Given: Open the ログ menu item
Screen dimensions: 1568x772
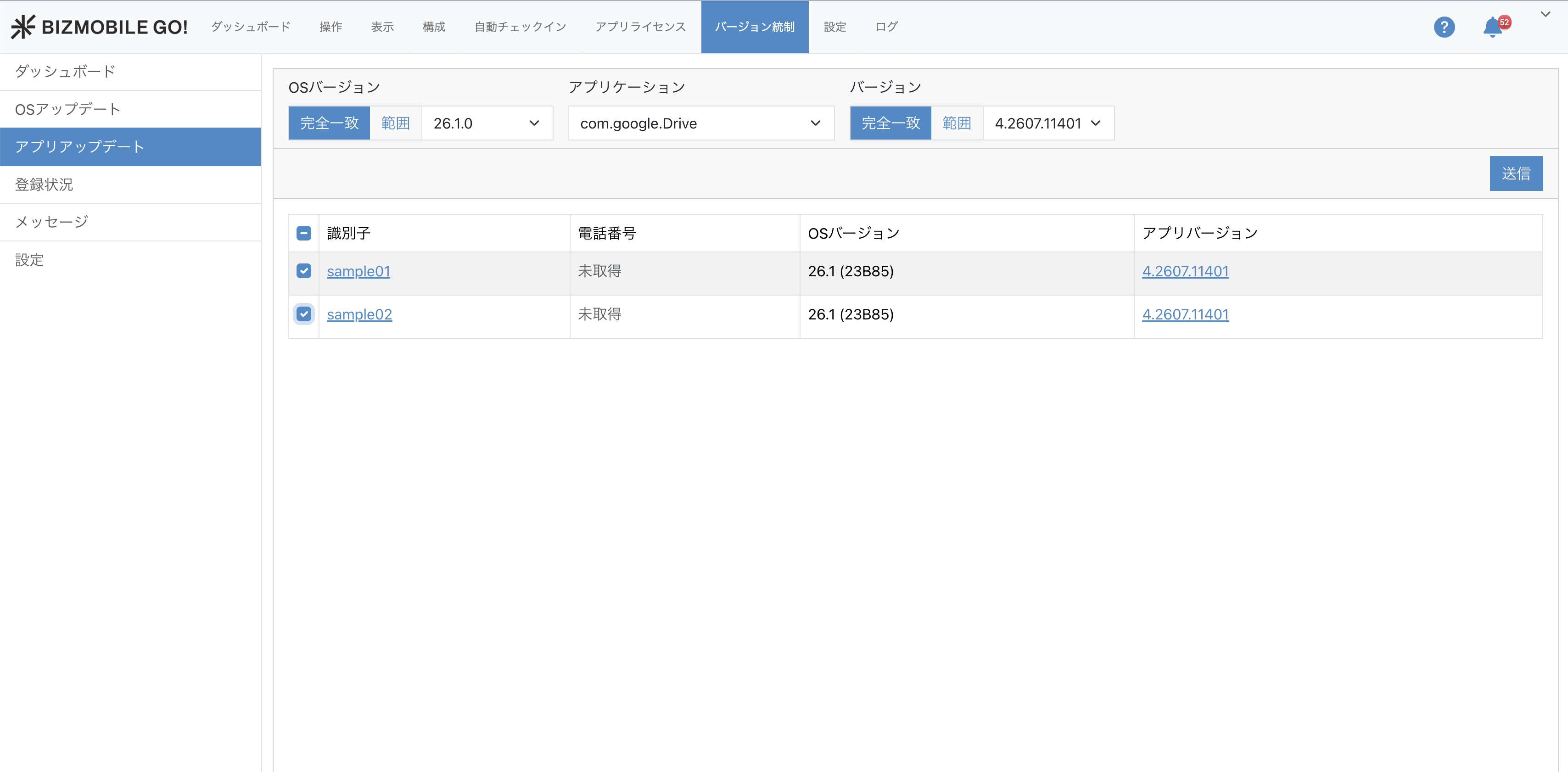Looking at the screenshot, I should pos(885,27).
